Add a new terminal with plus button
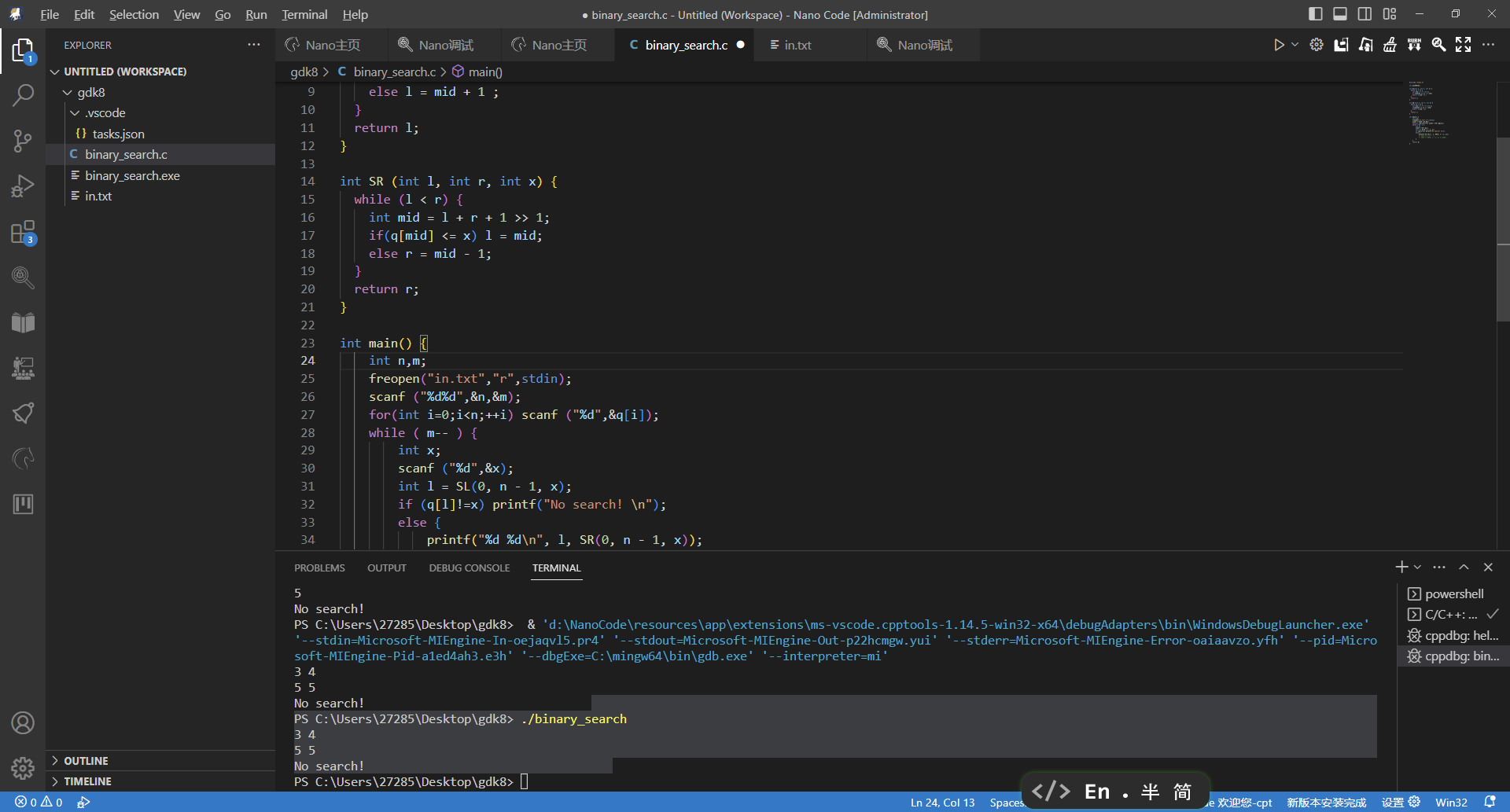 [1401, 567]
